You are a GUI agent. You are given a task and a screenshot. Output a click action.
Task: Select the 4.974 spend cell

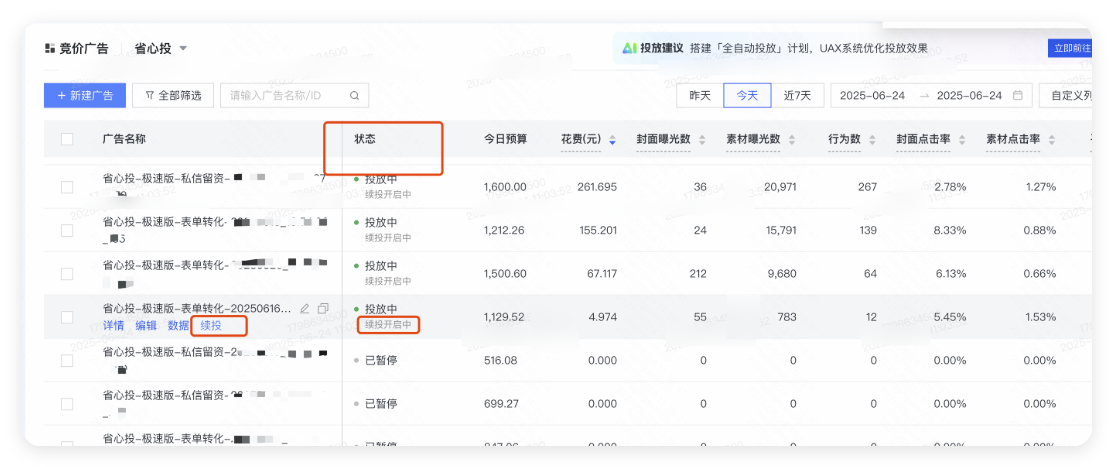point(603,317)
